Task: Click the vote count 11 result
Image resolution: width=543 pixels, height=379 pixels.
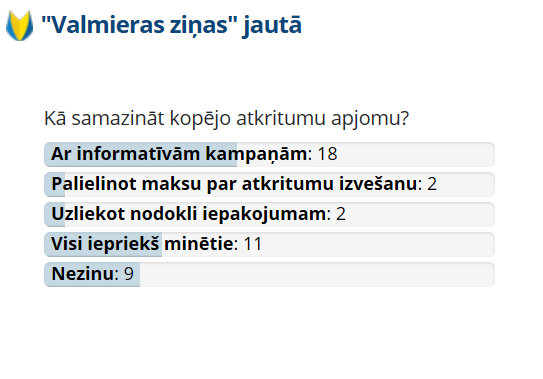Action: pos(253,244)
